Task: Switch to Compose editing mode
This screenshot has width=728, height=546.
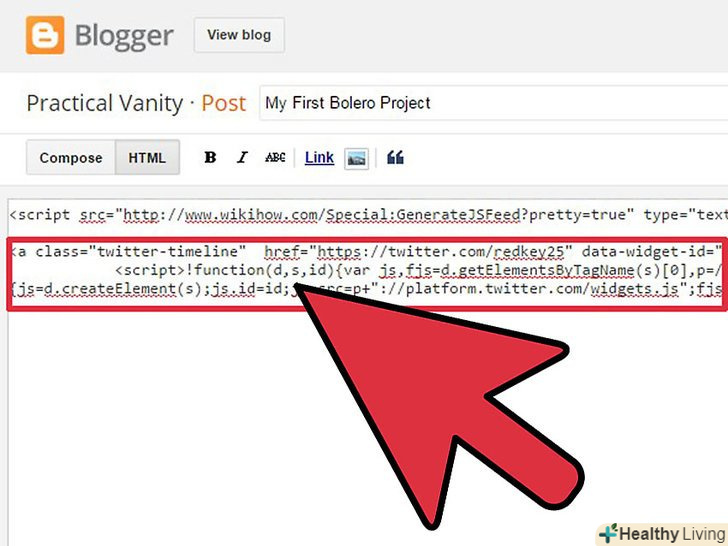Action: point(71,158)
